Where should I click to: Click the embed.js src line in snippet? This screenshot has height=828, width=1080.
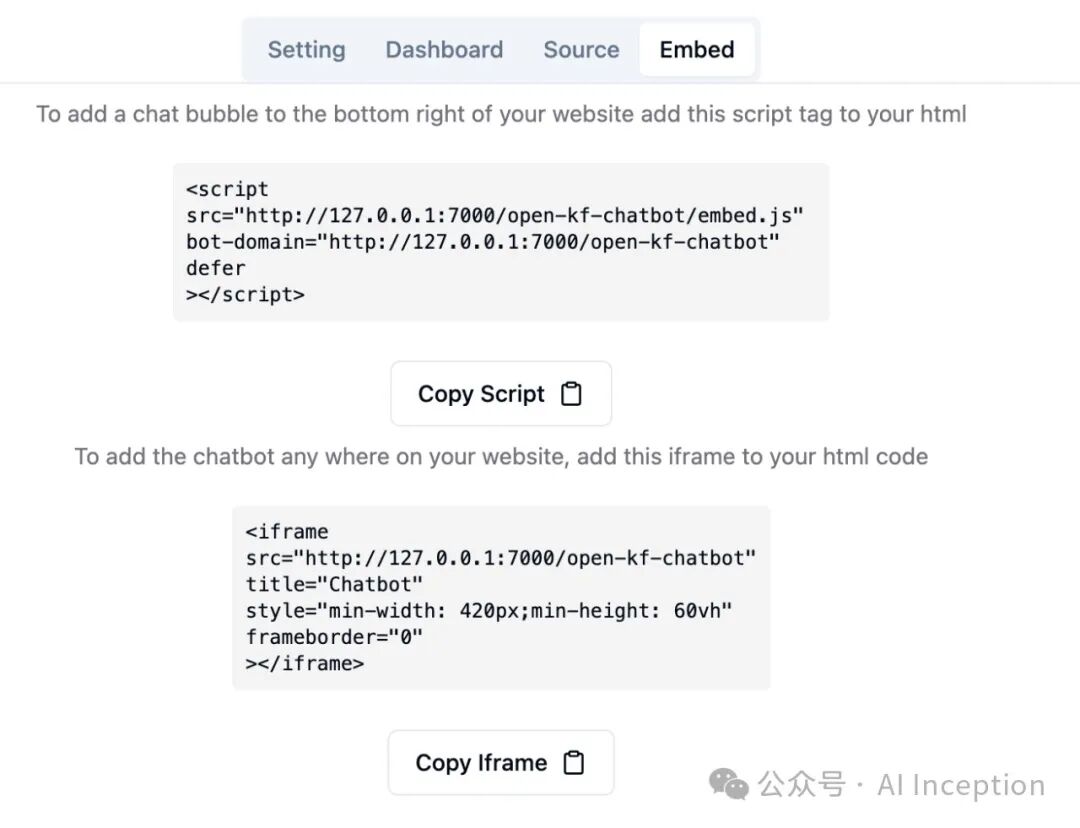[x=495, y=215]
